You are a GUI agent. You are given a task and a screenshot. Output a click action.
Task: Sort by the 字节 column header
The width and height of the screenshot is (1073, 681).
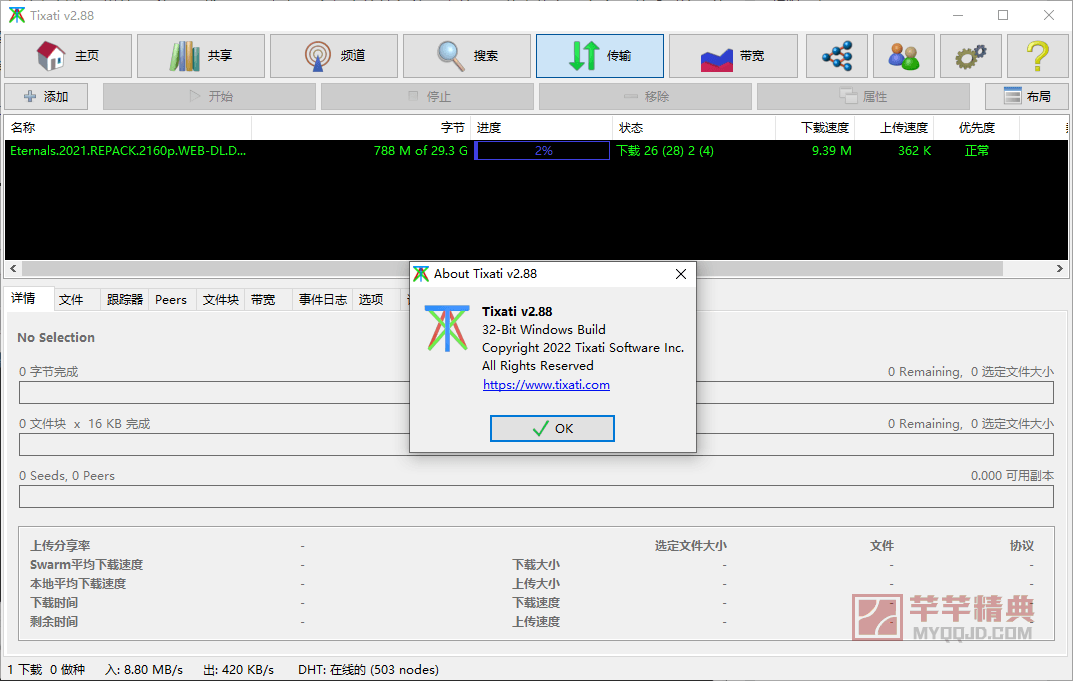tap(361, 128)
